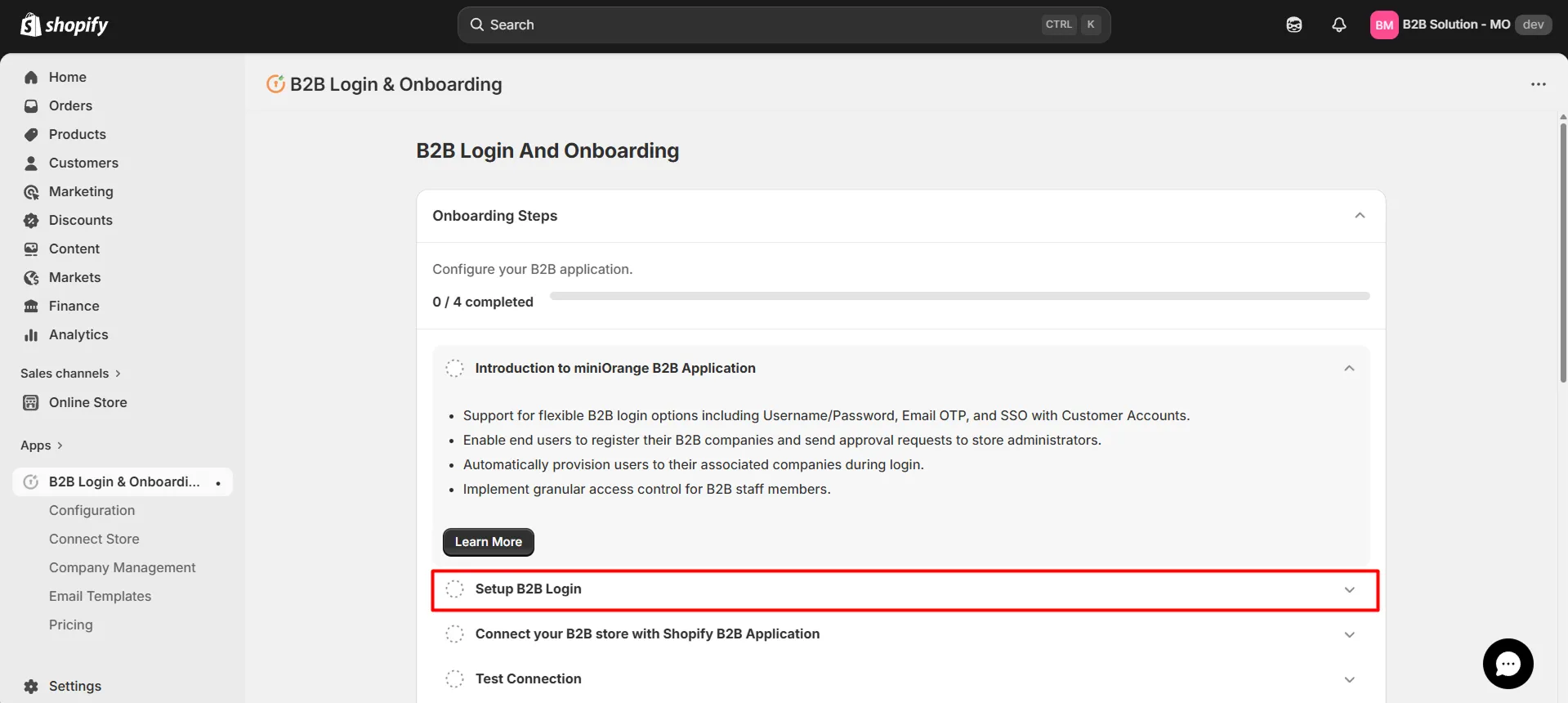Click the Settings gear icon
Viewport: 1568px width, 703px height.
[31, 686]
